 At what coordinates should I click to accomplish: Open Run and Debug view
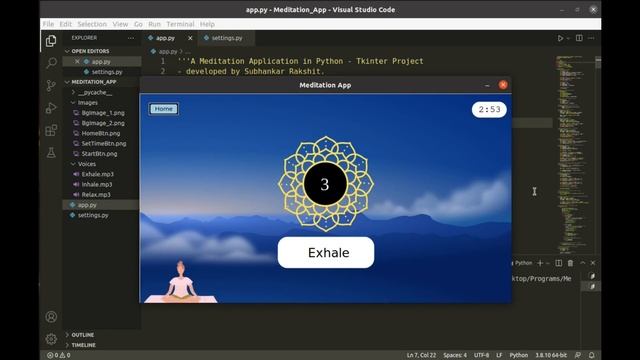(x=51, y=108)
